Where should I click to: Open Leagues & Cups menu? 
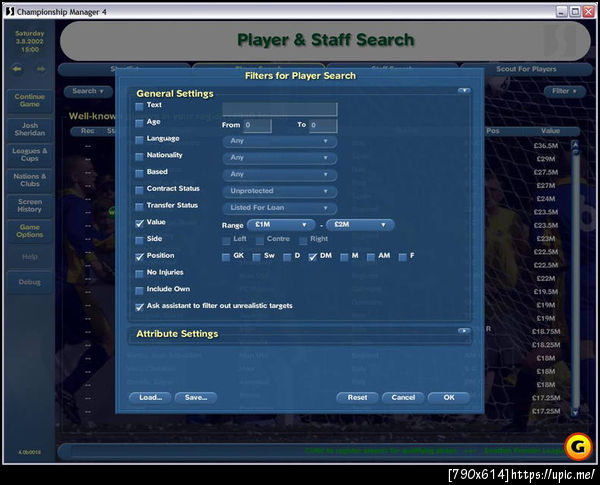(29, 155)
